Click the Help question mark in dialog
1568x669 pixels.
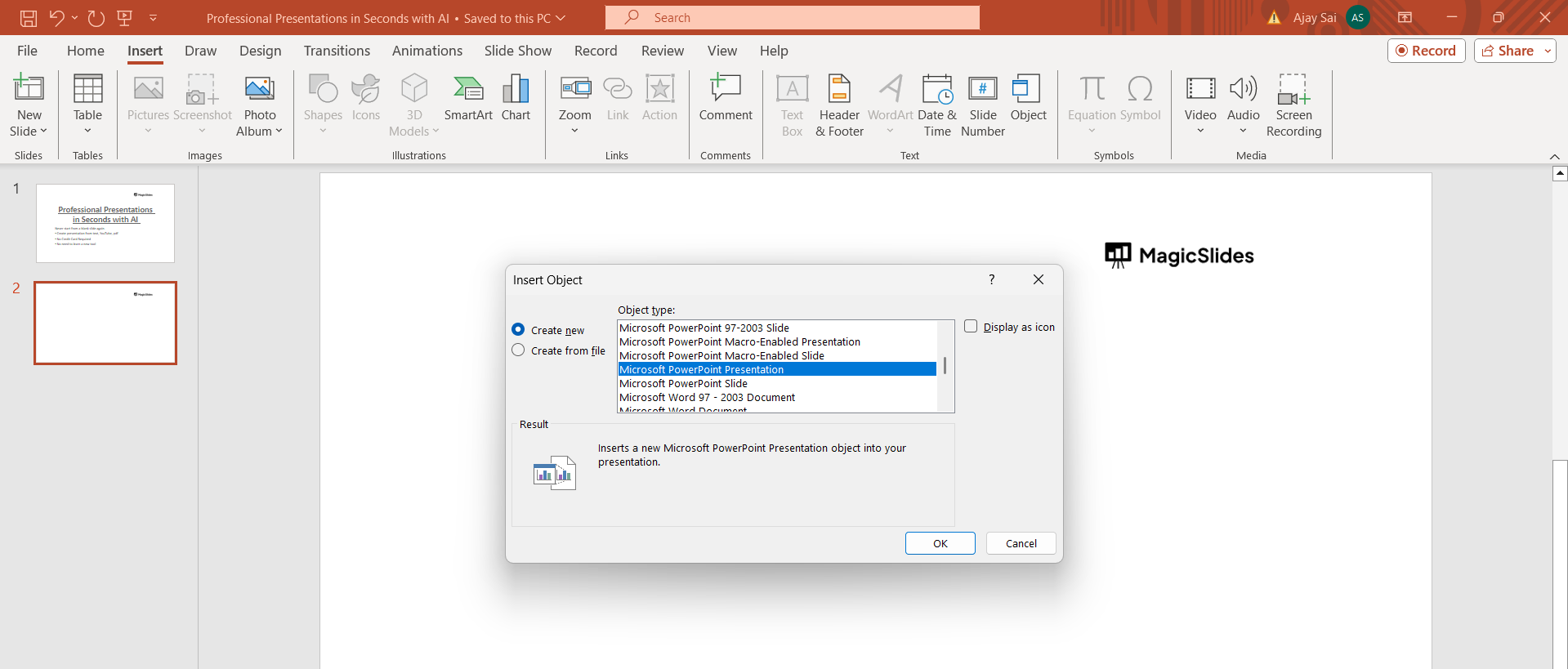coord(992,279)
